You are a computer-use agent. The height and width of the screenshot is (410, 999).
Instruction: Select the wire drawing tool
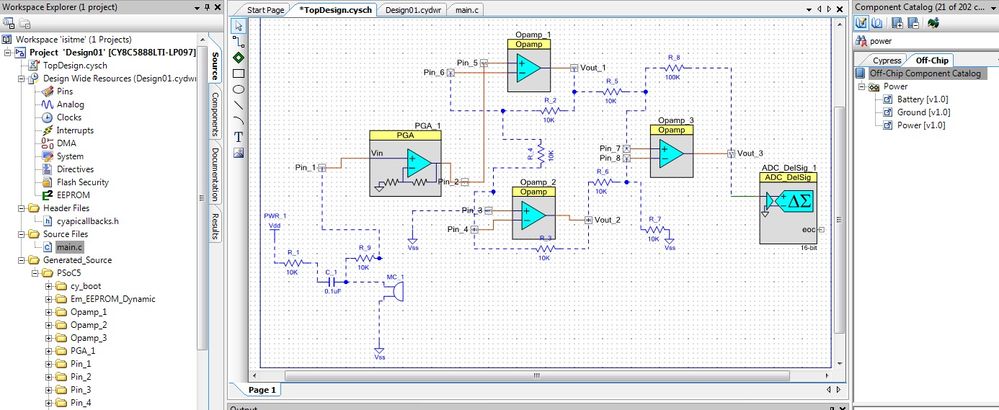[x=239, y=42]
